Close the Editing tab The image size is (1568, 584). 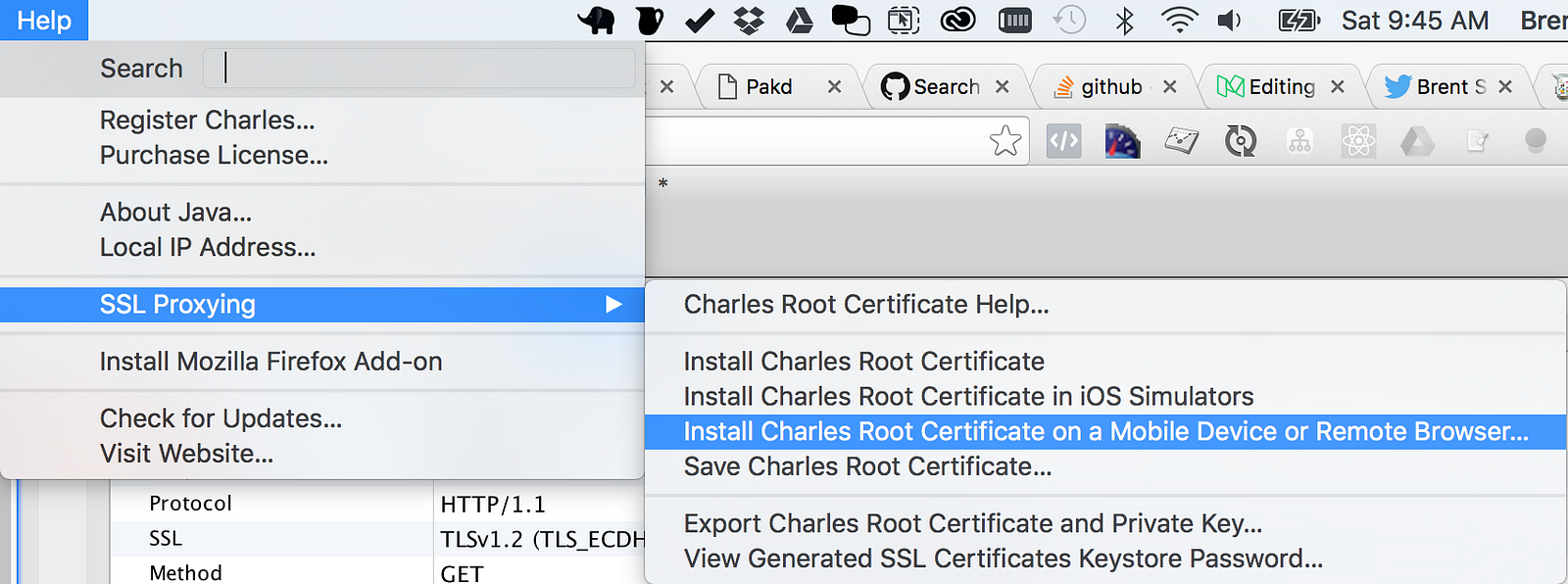click(1338, 87)
